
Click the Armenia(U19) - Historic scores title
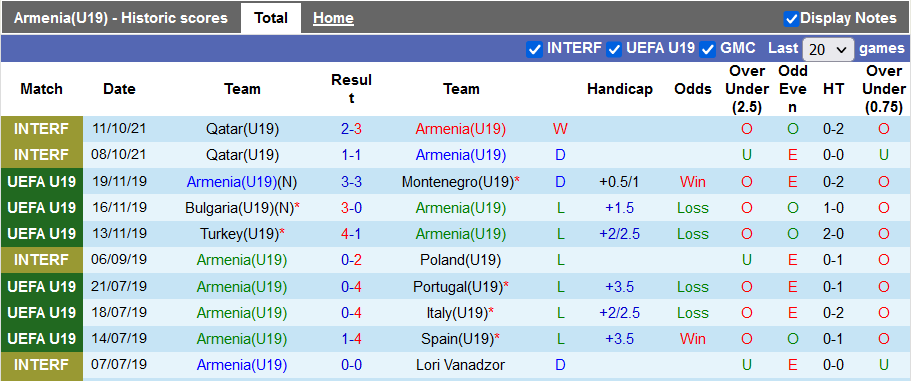pos(121,19)
